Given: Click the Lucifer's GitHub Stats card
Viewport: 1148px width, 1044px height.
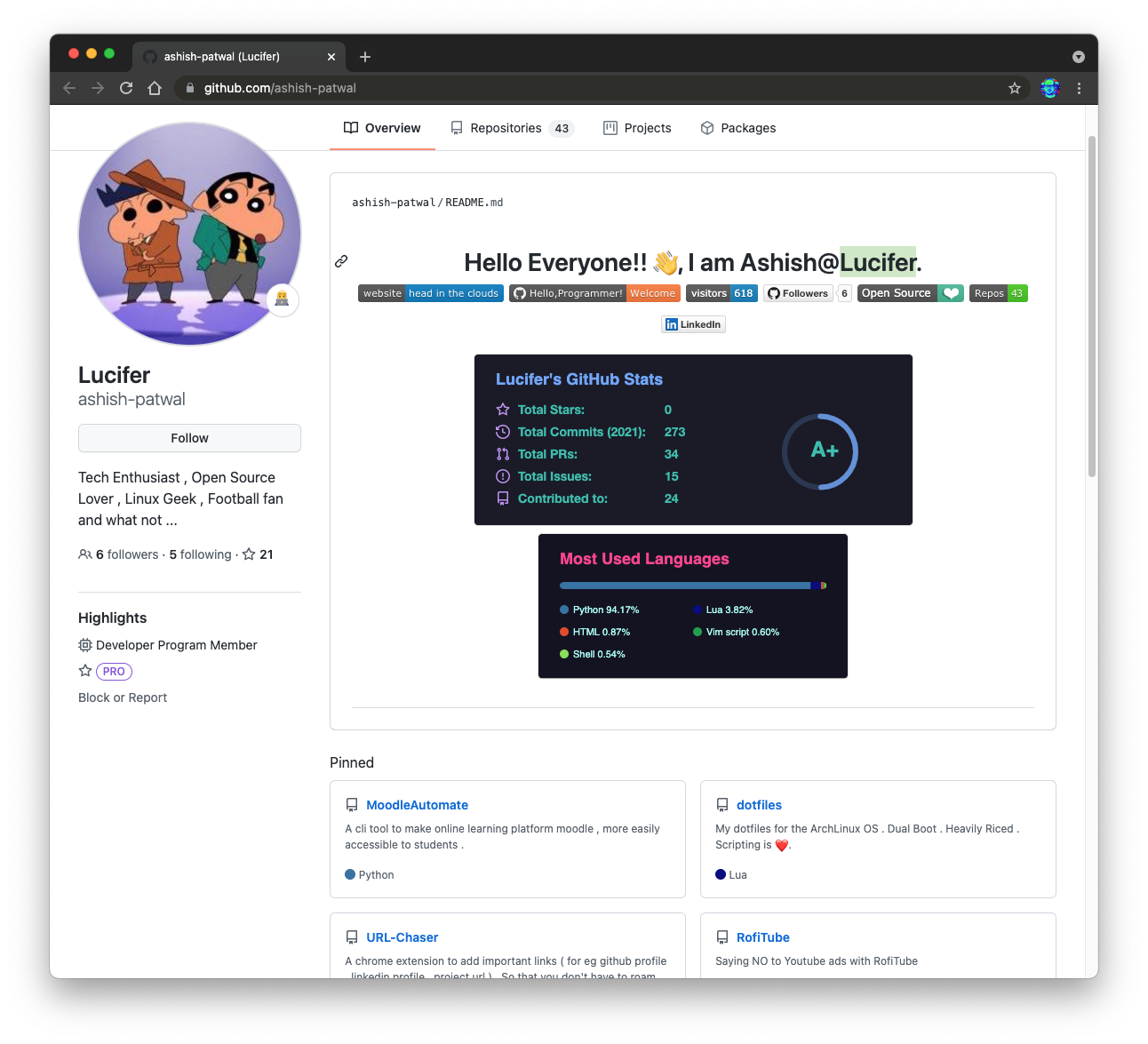Looking at the screenshot, I should tap(693, 440).
